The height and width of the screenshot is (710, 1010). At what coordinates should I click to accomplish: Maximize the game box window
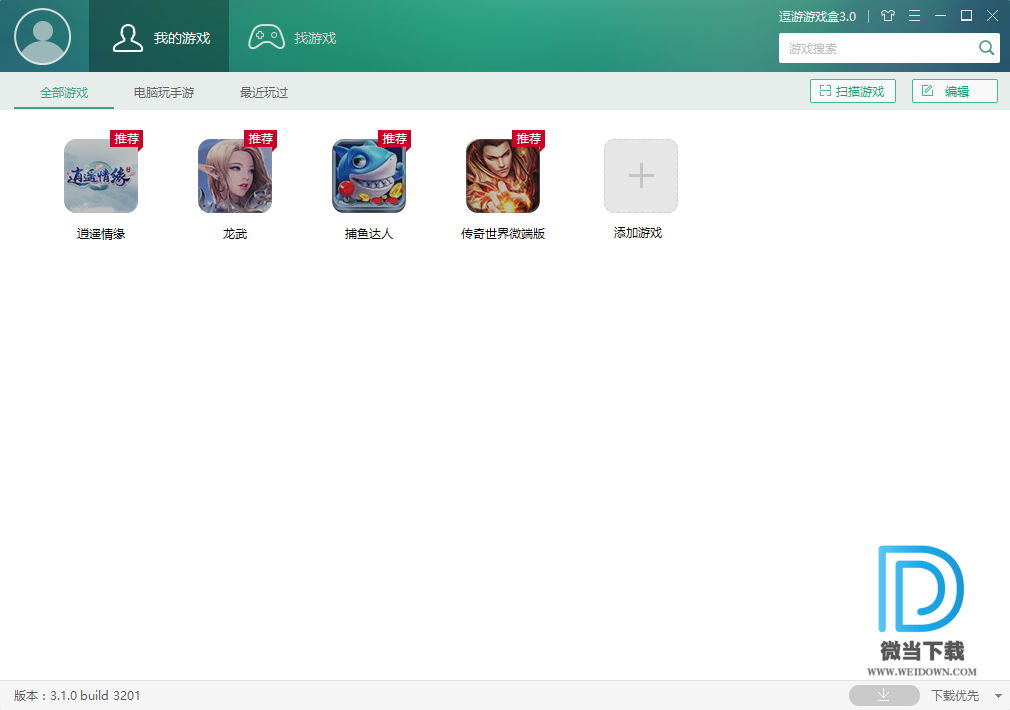pos(966,15)
